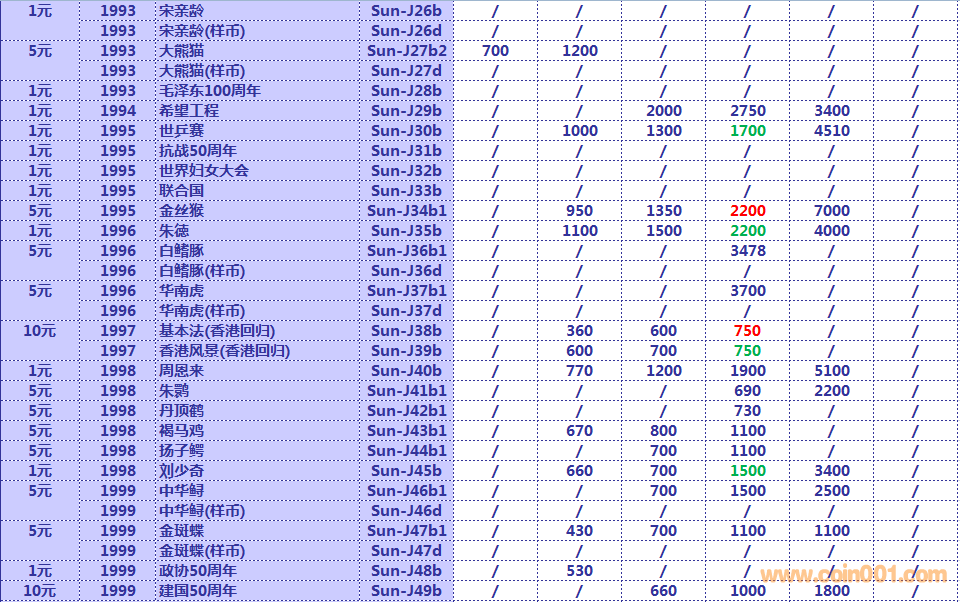
Task: Open the coin001.com watermark link
Action: [x=853, y=575]
